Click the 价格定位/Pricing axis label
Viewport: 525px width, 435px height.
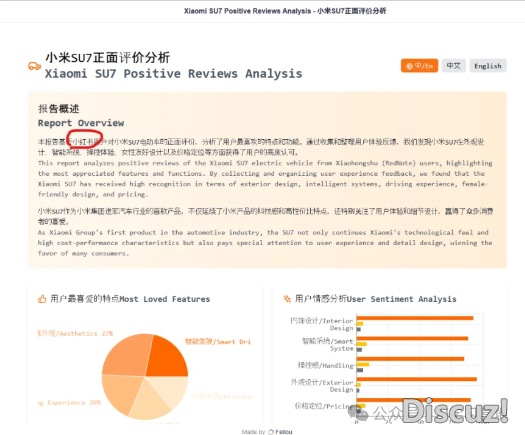tap(325, 406)
